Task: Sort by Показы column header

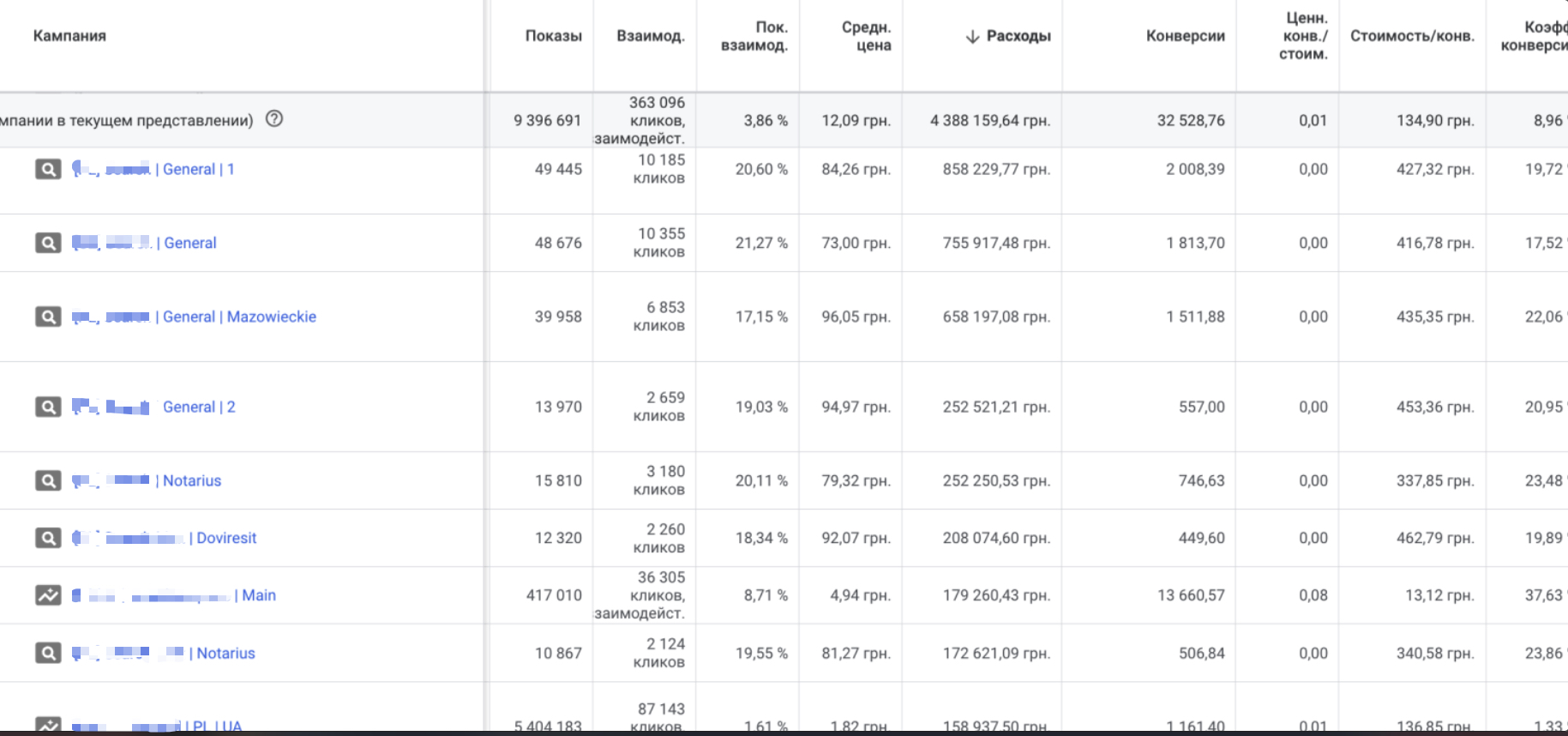Action: point(553,36)
